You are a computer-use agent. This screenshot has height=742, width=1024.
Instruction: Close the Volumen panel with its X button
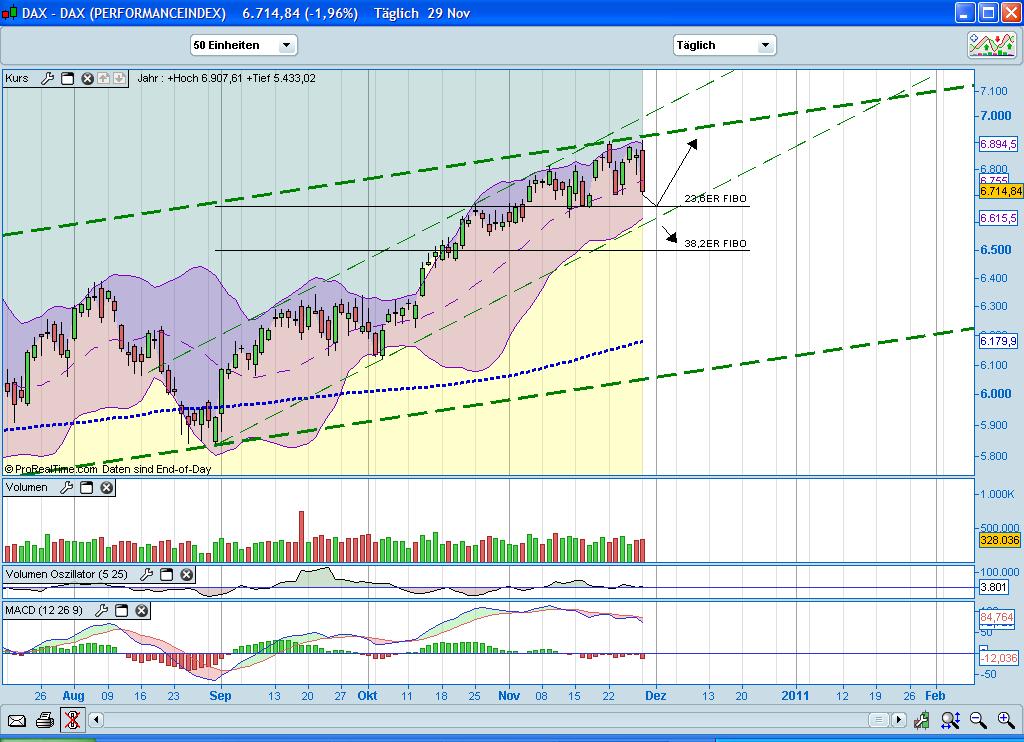click(x=104, y=487)
